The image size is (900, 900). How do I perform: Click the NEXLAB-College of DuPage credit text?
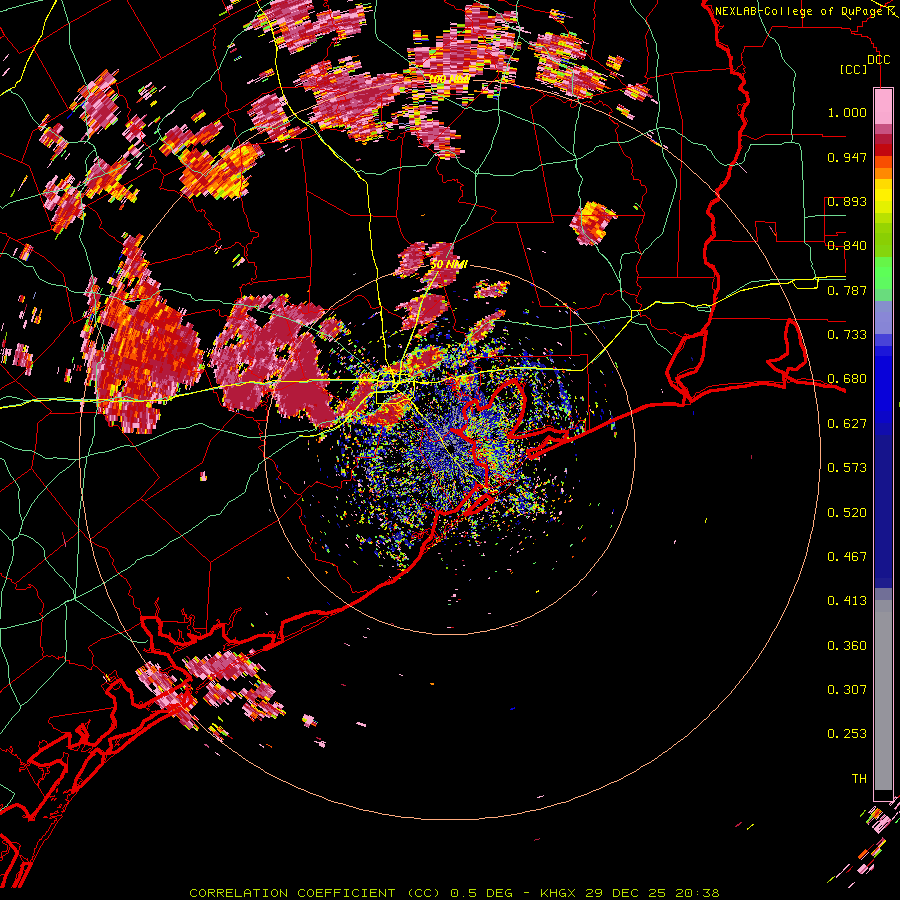coord(799,11)
